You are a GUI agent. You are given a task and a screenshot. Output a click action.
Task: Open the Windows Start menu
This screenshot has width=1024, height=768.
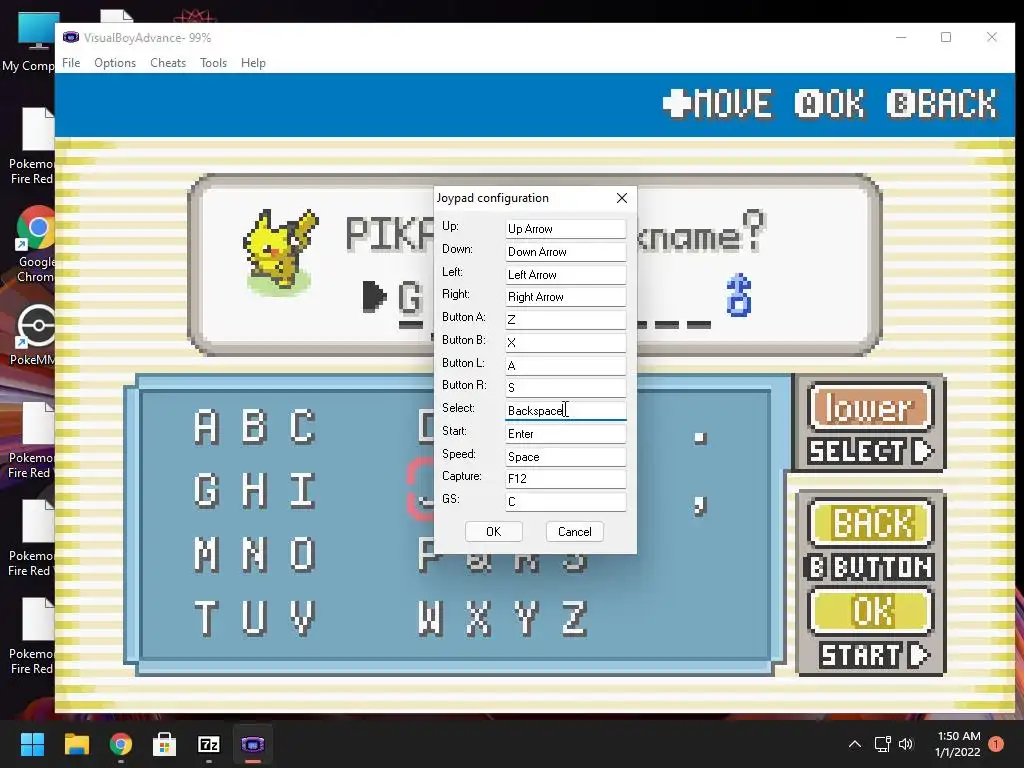(32, 744)
